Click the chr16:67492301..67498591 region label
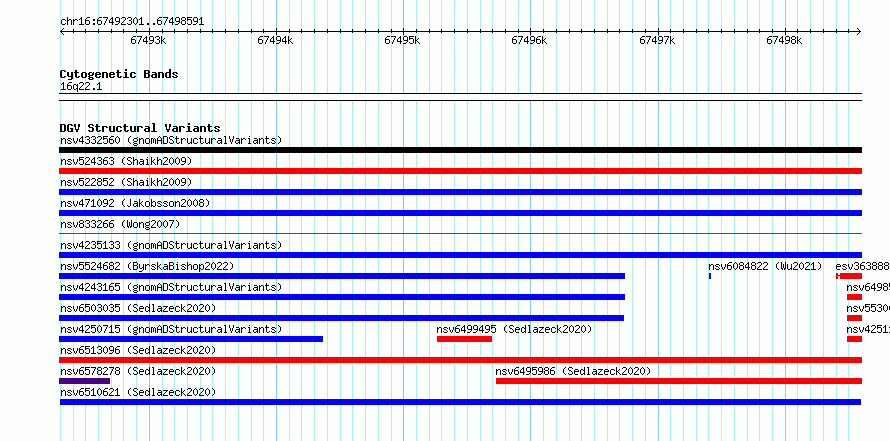Image resolution: width=890 pixels, height=441 pixels. (x=132, y=22)
